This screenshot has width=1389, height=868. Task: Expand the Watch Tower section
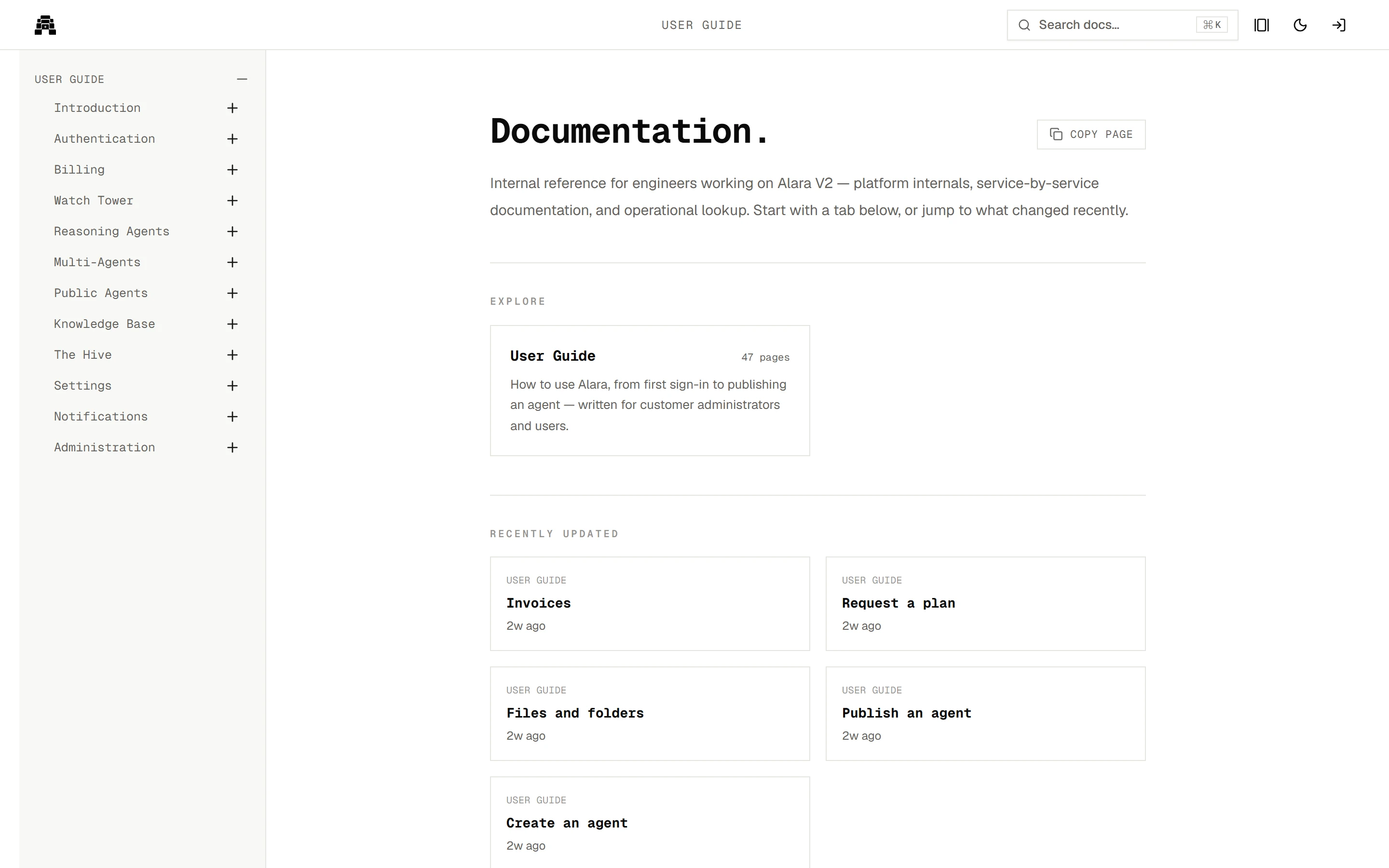tap(232, 200)
